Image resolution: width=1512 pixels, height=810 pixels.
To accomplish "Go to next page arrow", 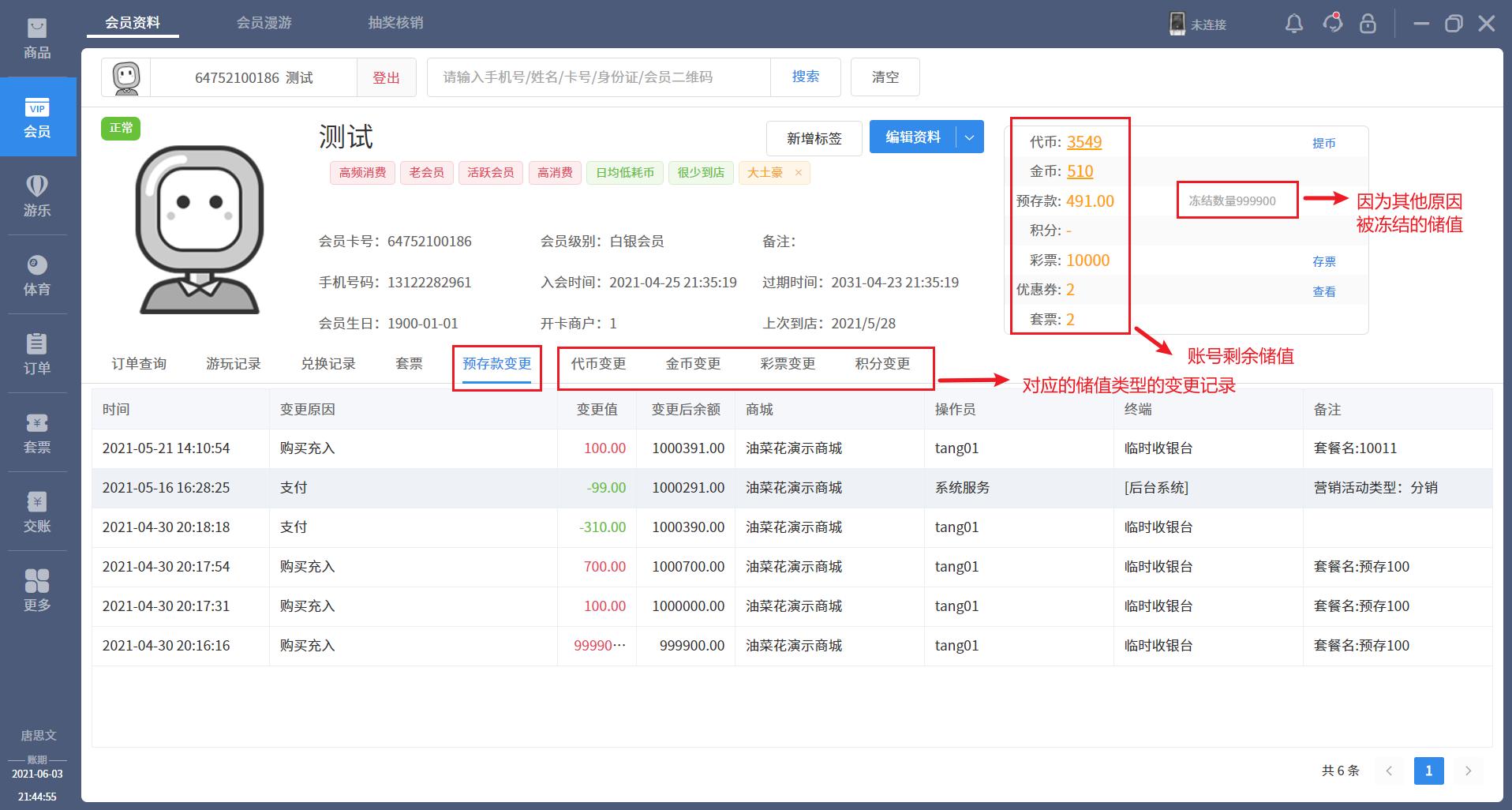I will 1468,771.
